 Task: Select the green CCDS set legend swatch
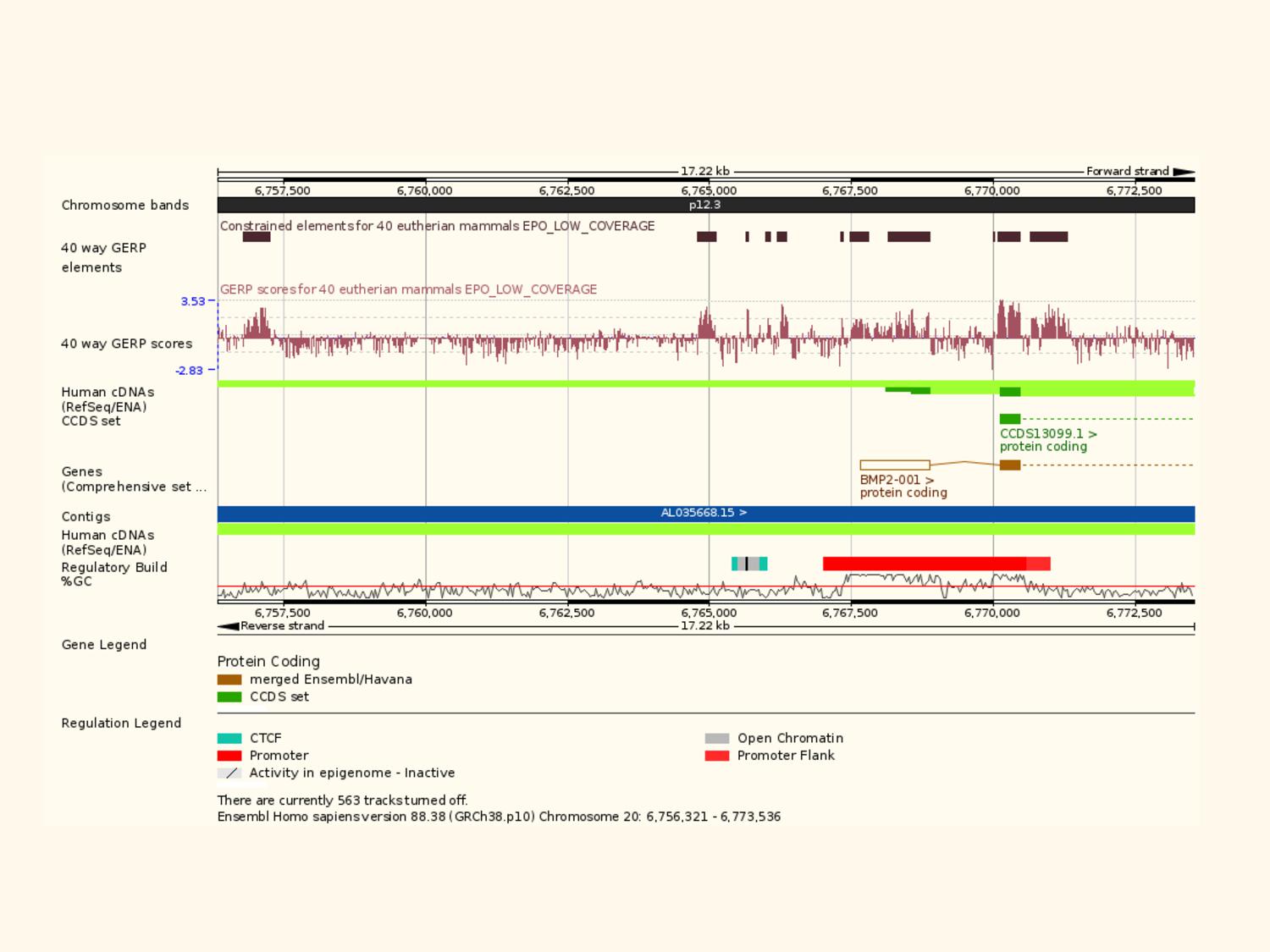pos(229,697)
